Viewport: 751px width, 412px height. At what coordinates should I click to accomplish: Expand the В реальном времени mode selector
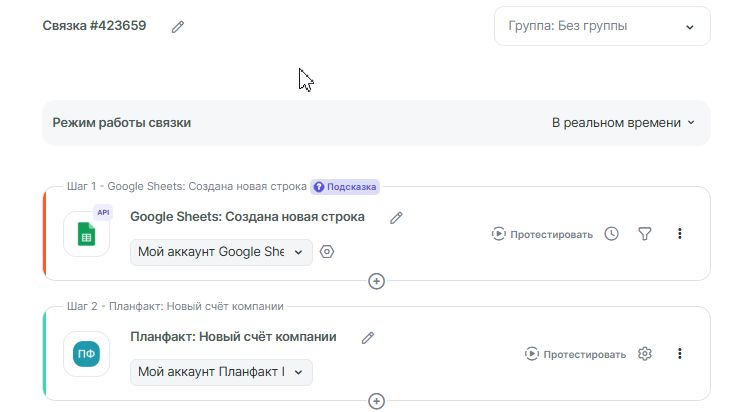click(x=622, y=123)
